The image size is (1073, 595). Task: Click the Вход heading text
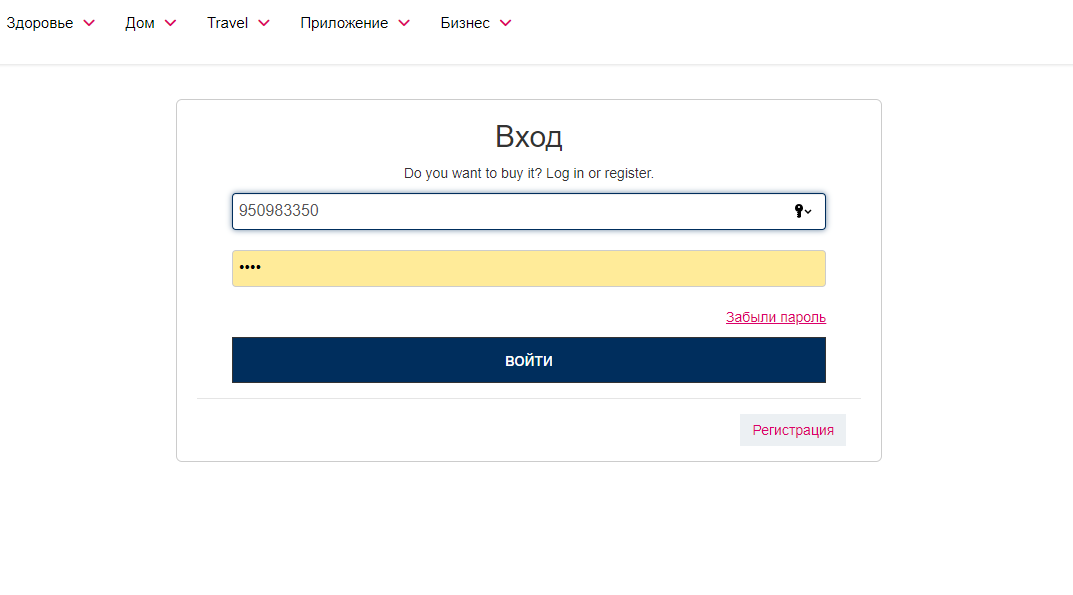[528, 137]
